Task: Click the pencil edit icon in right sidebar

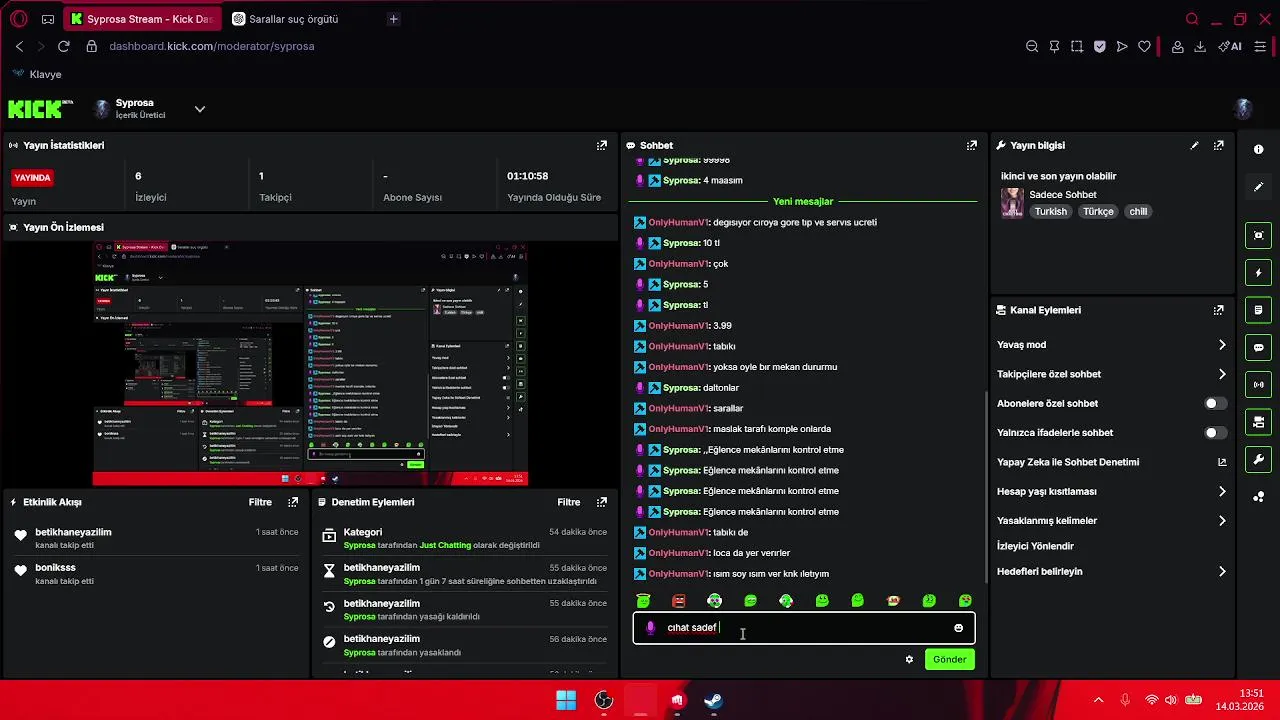Action: (1258, 187)
